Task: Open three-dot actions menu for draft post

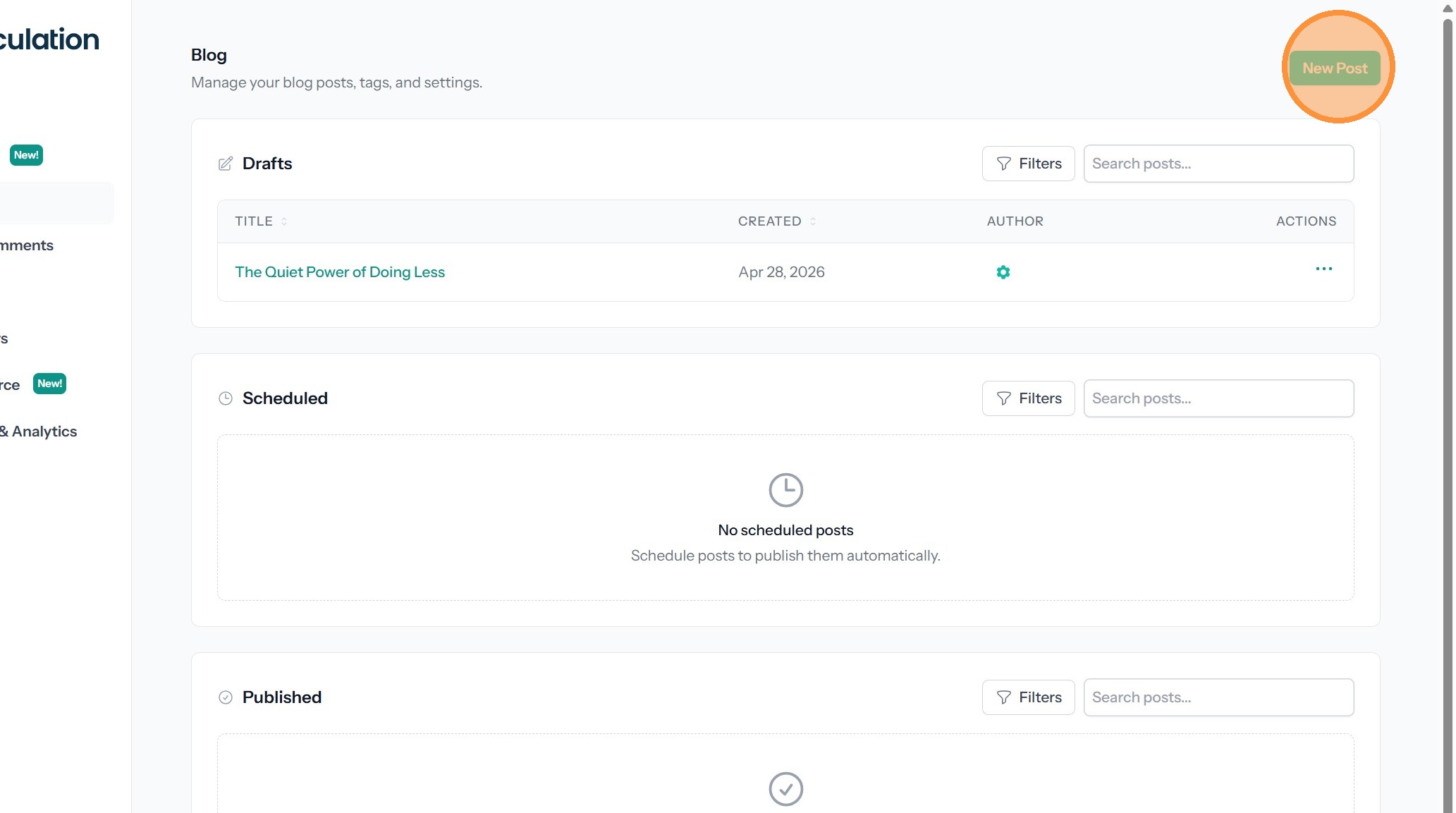Action: pos(1323,269)
